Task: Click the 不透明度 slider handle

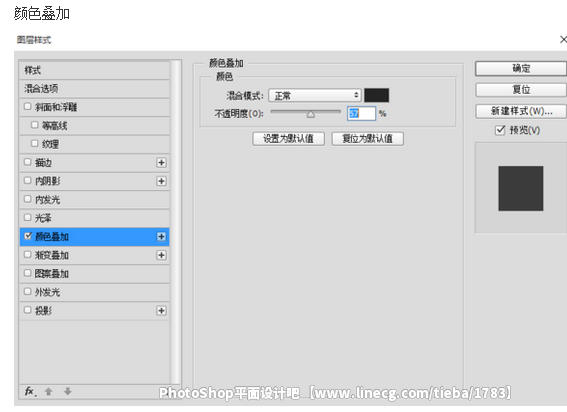Action: tap(310, 115)
